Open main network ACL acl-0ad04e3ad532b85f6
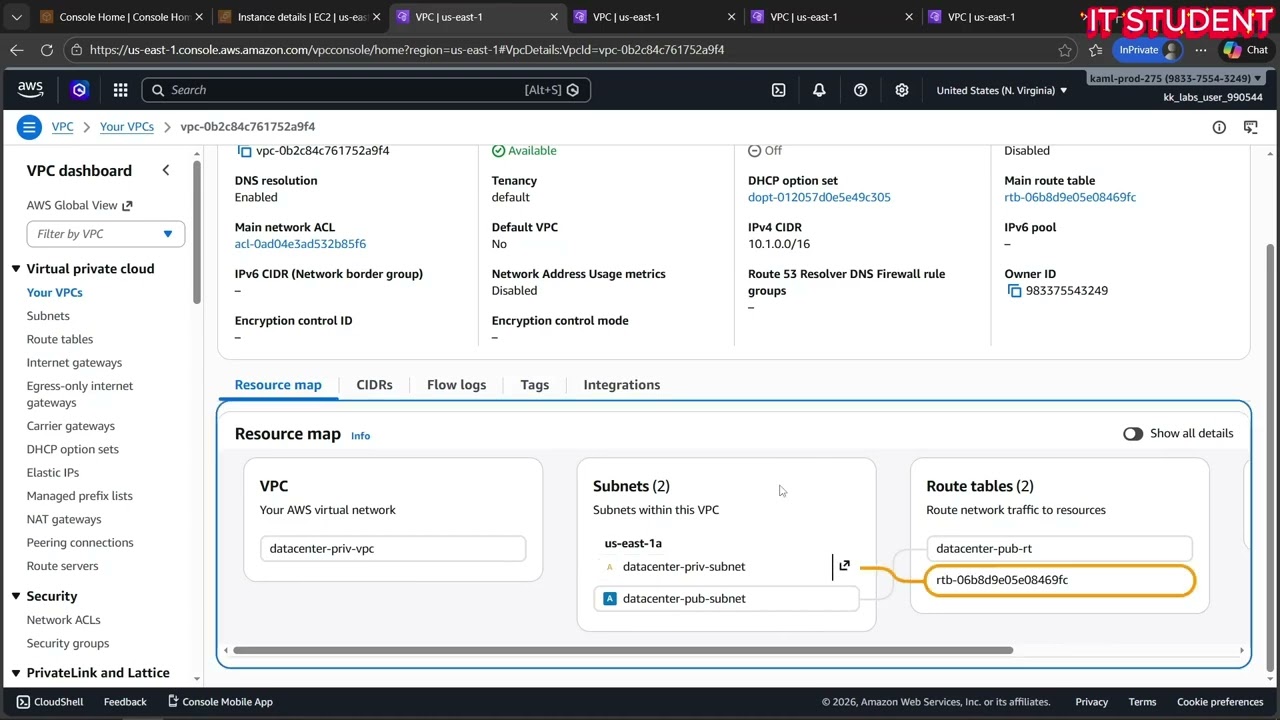The width and height of the screenshot is (1280, 720). click(300, 244)
